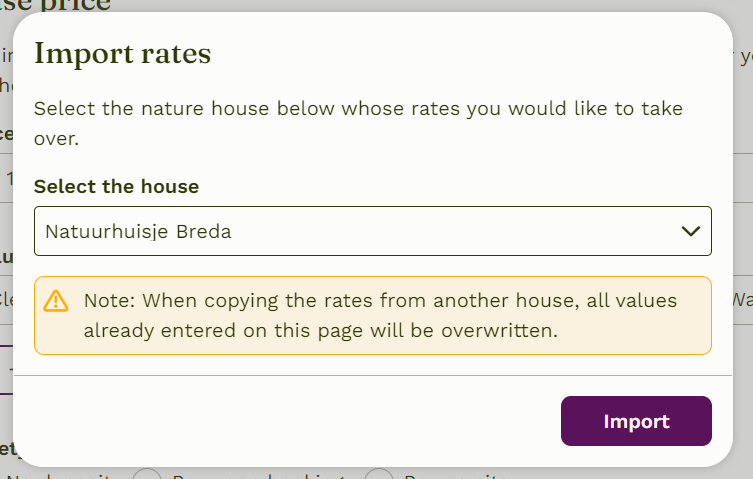
Task: Click the dialog description about taking over rates
Action: click(358, 123)
